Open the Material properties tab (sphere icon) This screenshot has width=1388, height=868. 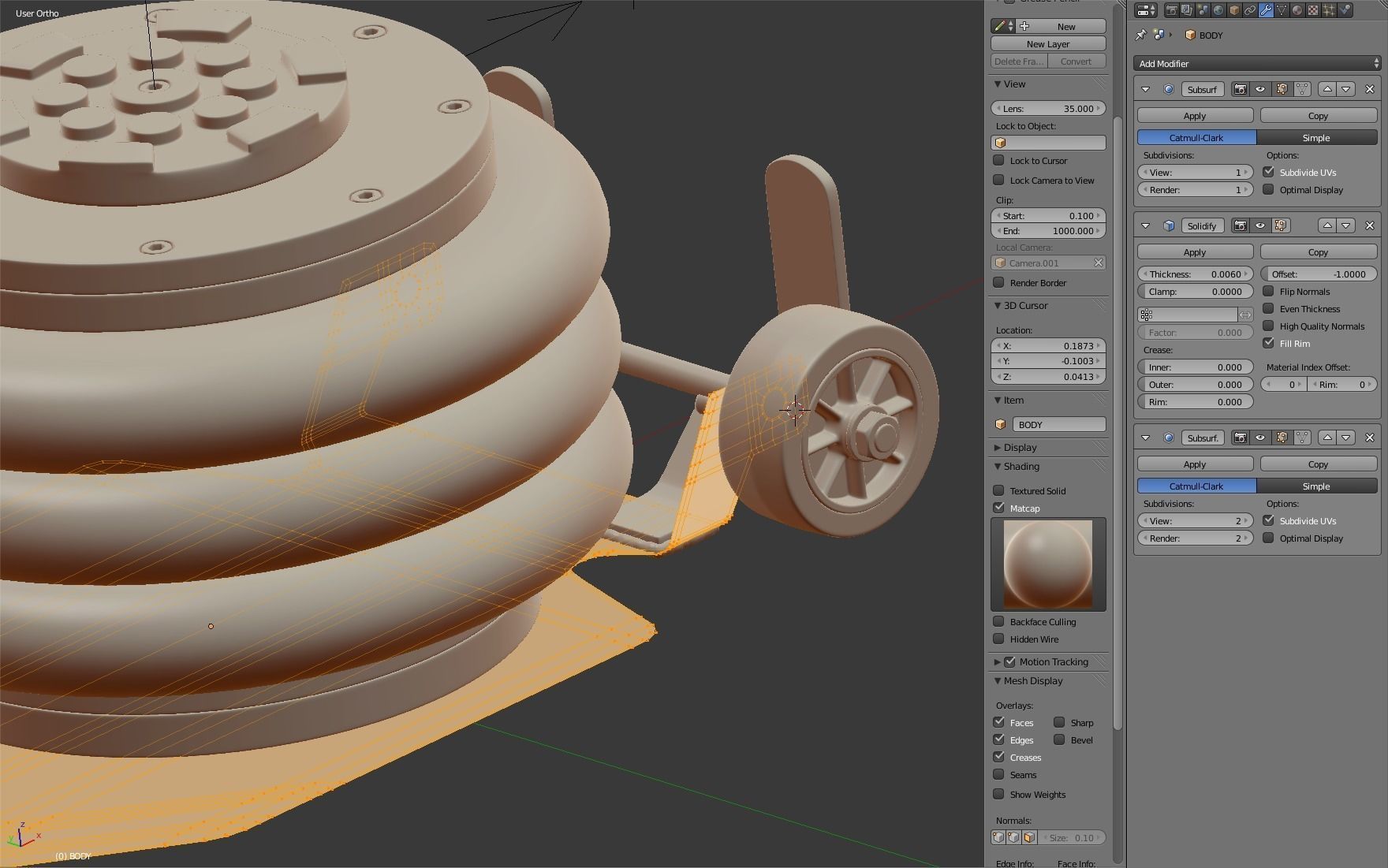click(x=1297, y=10)
